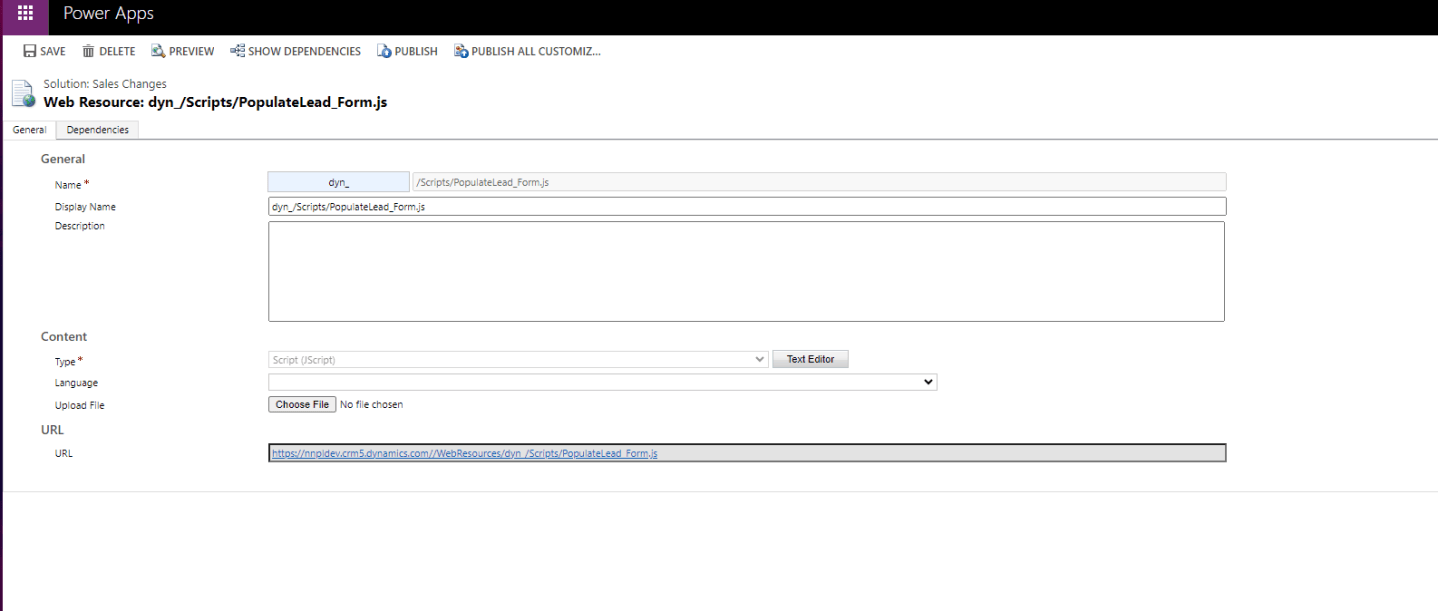
Task: Click the Publish icon
Action: pos(384,51)
